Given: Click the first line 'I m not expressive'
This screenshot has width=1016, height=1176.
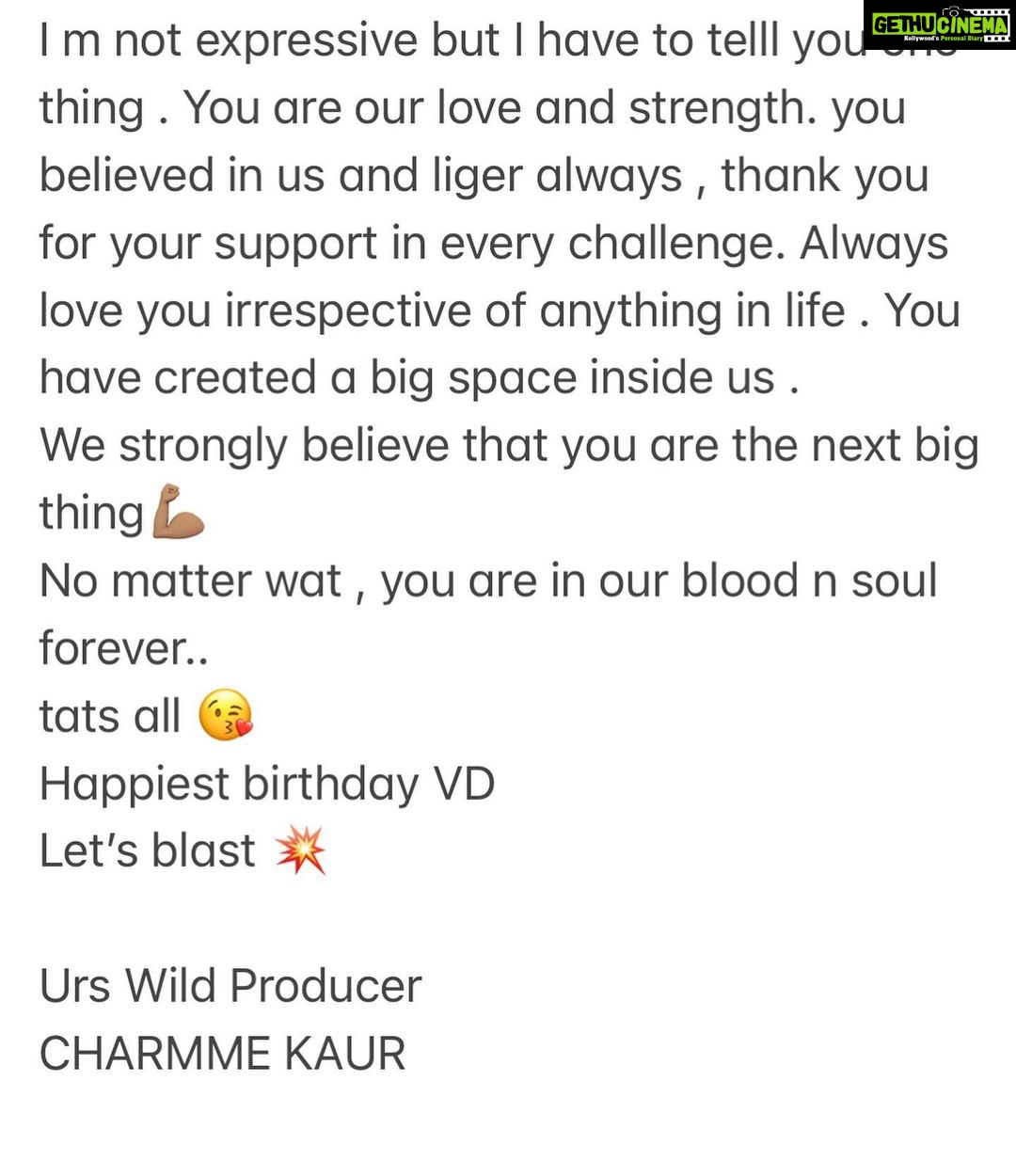Looking at the screenshot, I should pos(498,41).
